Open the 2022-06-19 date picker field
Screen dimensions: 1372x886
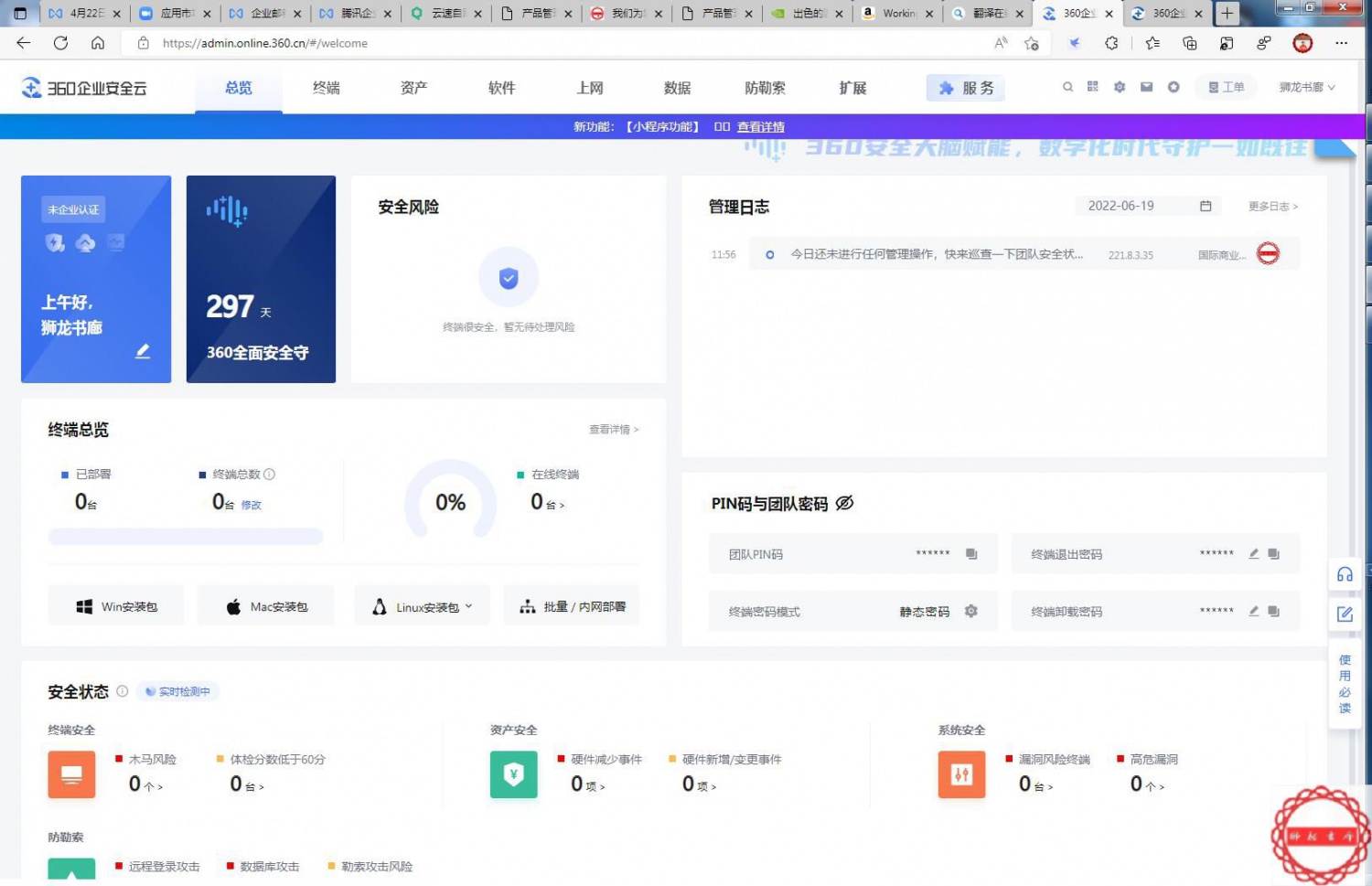tap(1148, 206)
